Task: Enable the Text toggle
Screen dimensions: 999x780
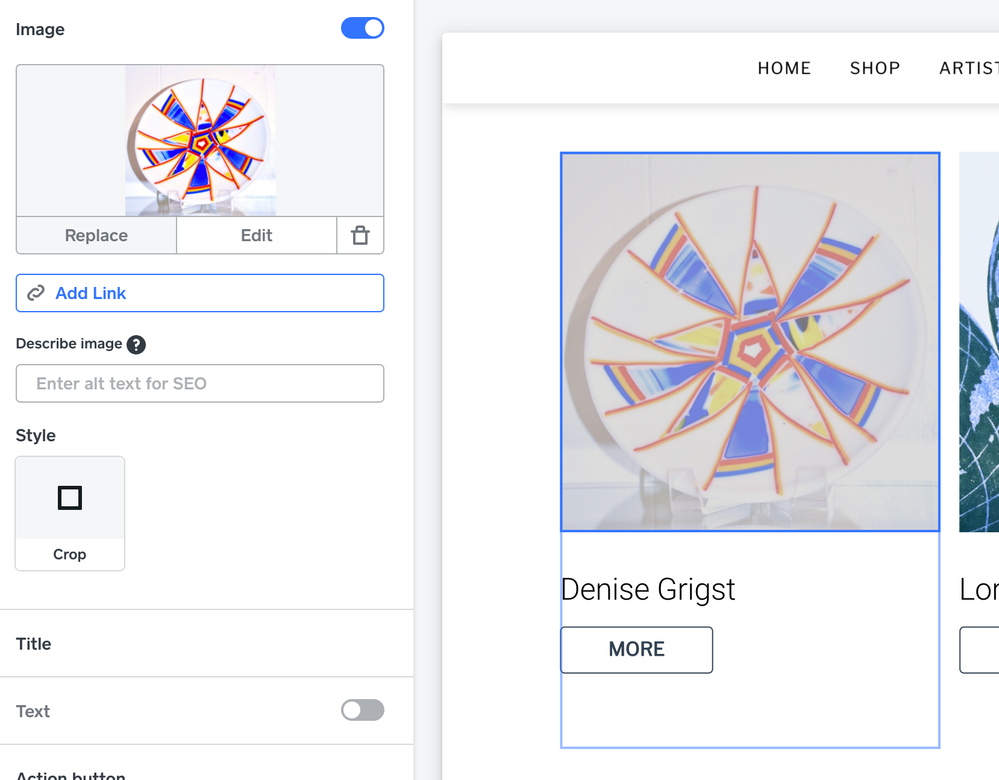Action: 362,710
